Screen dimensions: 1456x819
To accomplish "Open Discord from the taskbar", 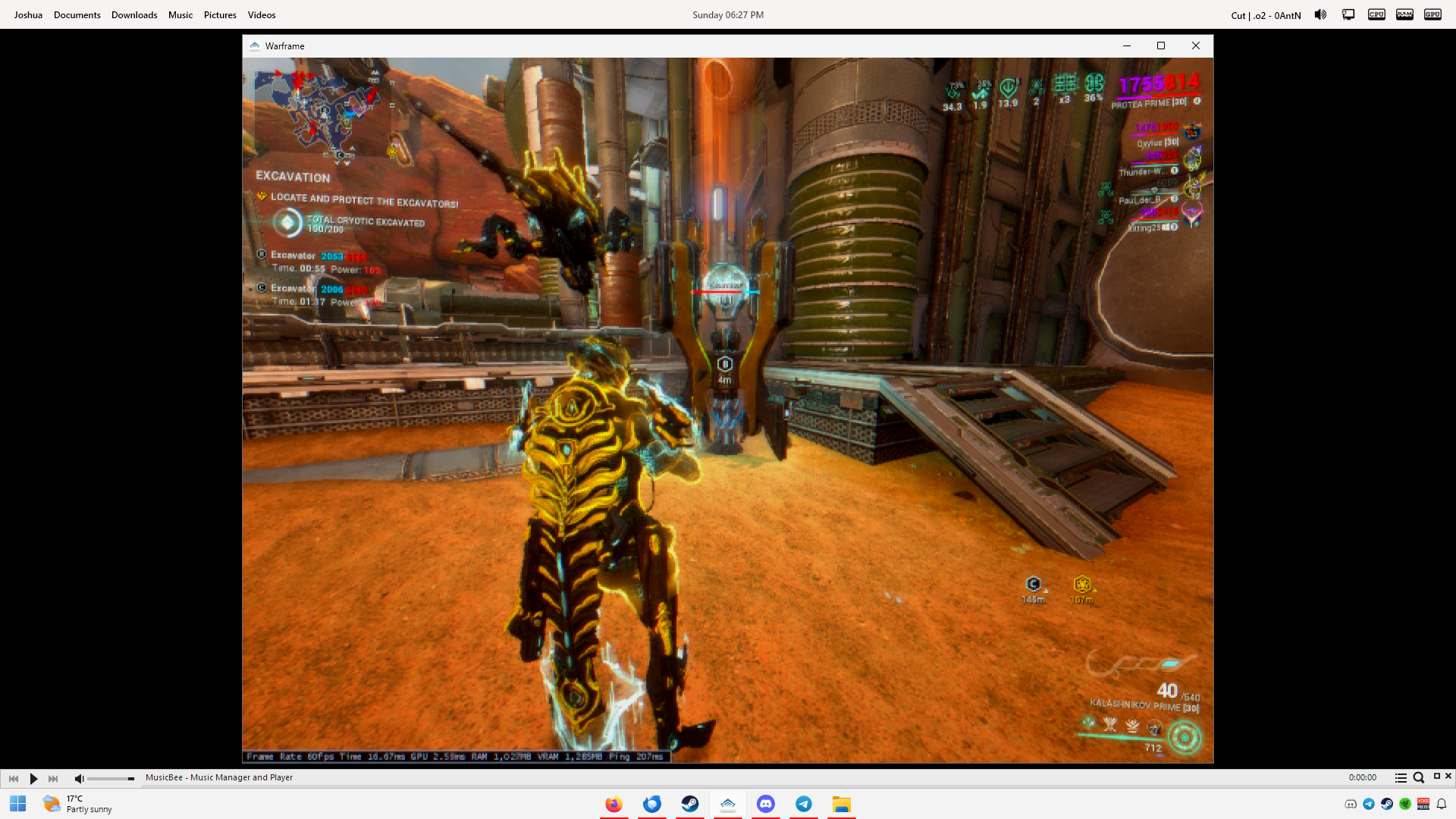I will [766, 804].
